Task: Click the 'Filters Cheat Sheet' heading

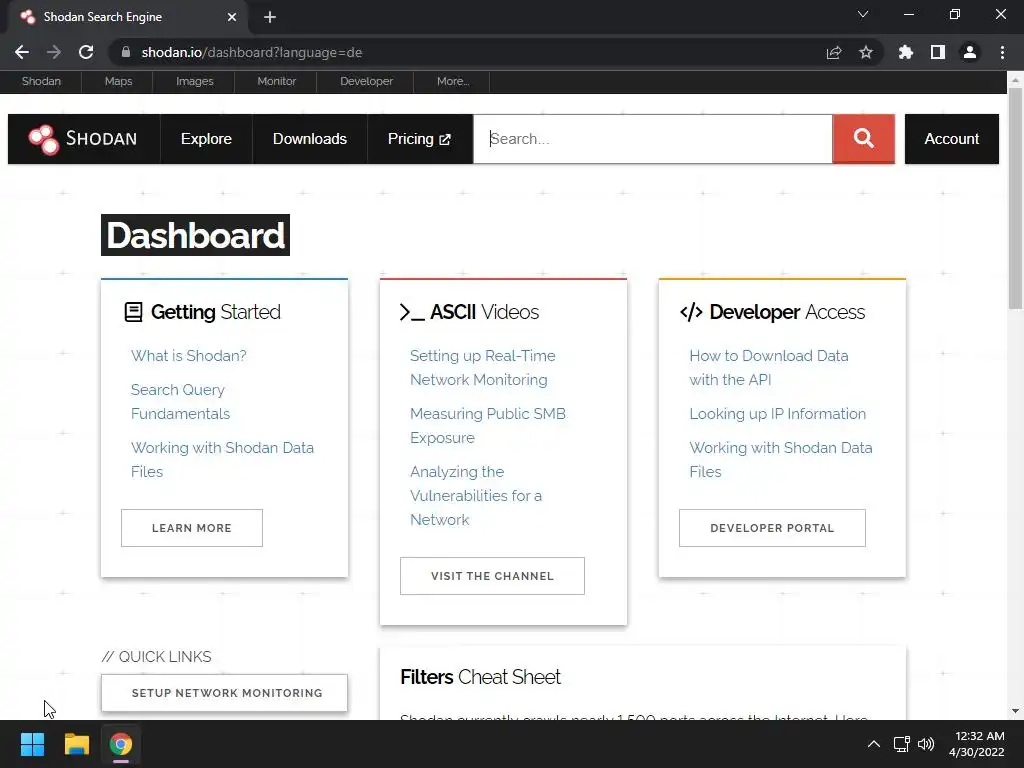Action: coord(481,677)
